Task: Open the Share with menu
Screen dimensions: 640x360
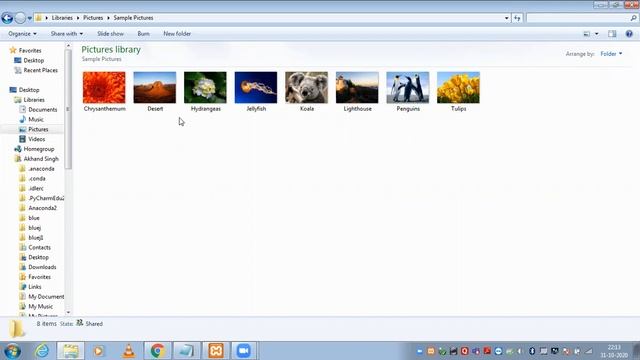Action: (67, 34)
